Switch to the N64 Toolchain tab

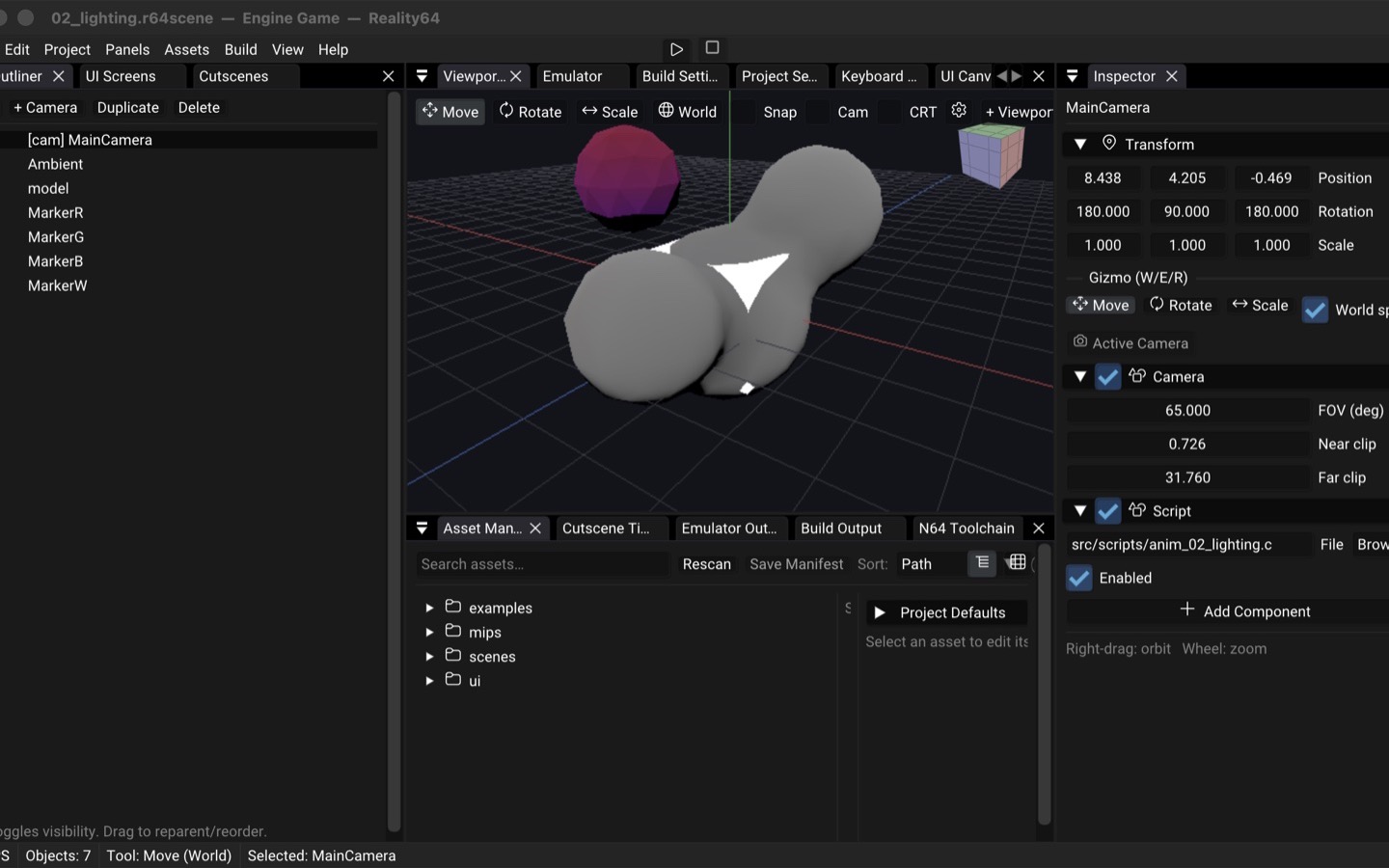coord(967,529)
